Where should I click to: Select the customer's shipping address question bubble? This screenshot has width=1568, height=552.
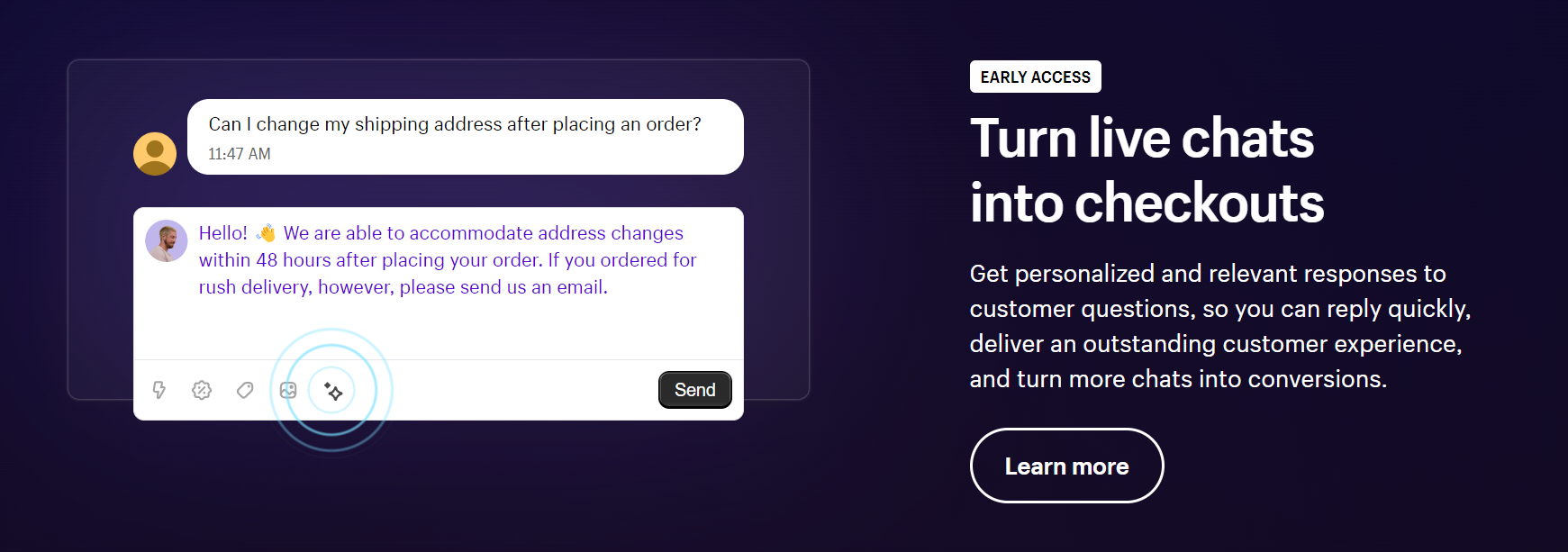coord(455,124)
